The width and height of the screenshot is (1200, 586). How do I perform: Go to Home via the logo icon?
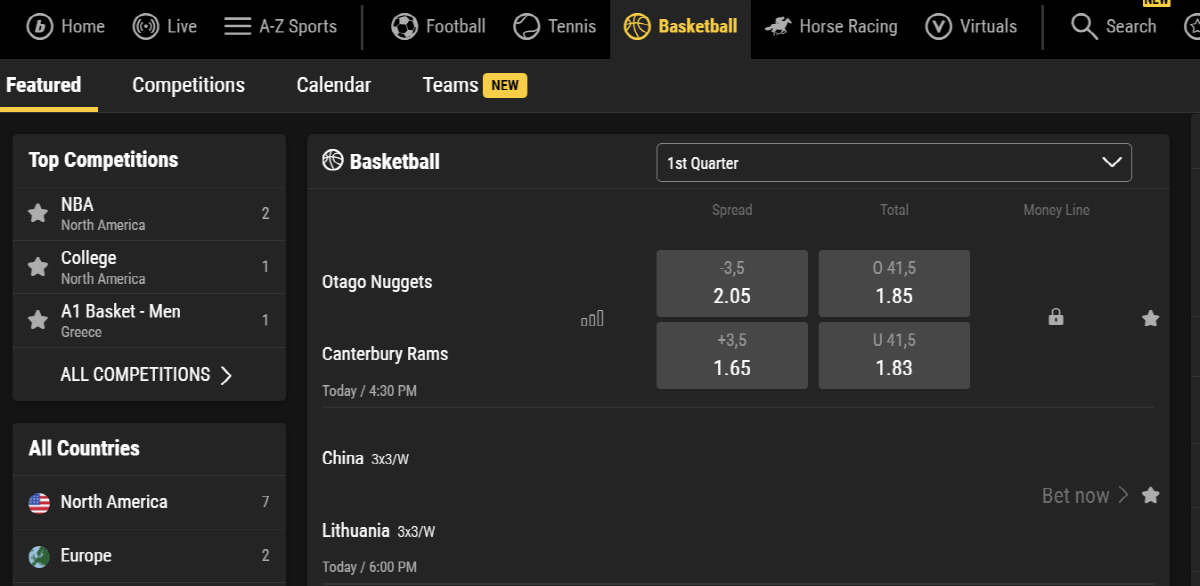pyautogui.click(x=39, y=27)
